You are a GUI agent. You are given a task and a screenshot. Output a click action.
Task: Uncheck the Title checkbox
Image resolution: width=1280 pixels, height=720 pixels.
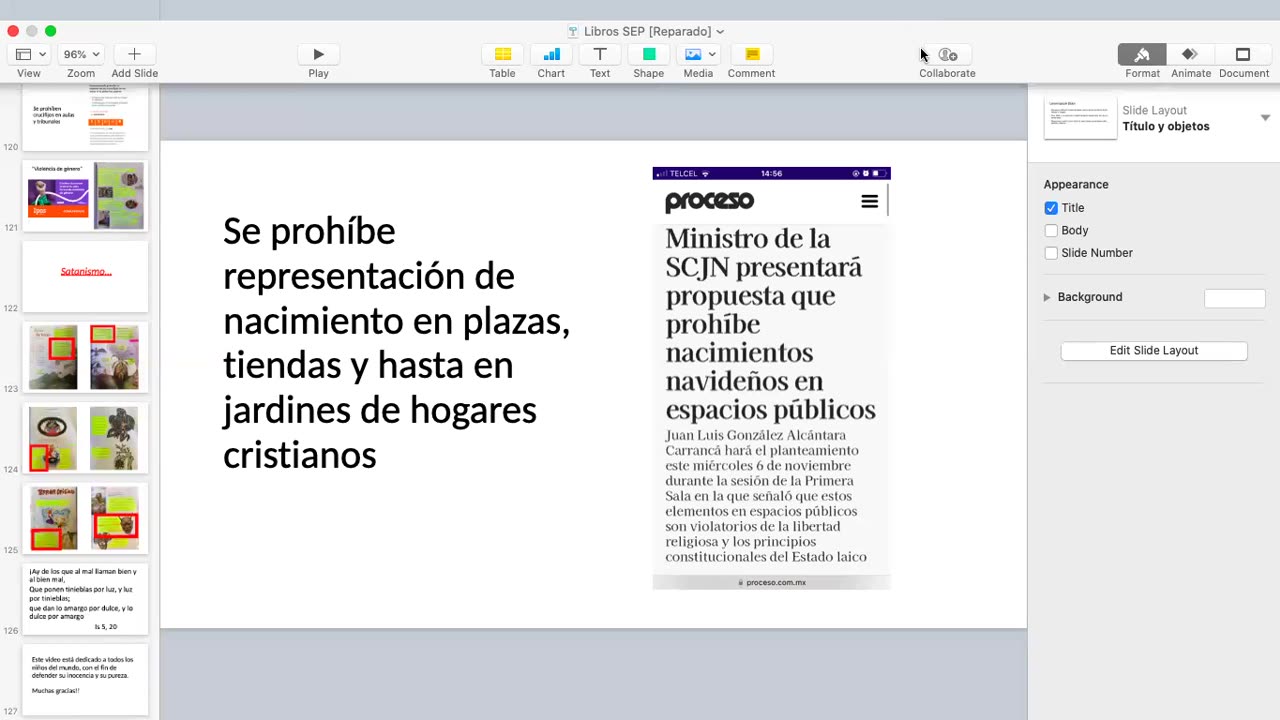[1051, 208]
